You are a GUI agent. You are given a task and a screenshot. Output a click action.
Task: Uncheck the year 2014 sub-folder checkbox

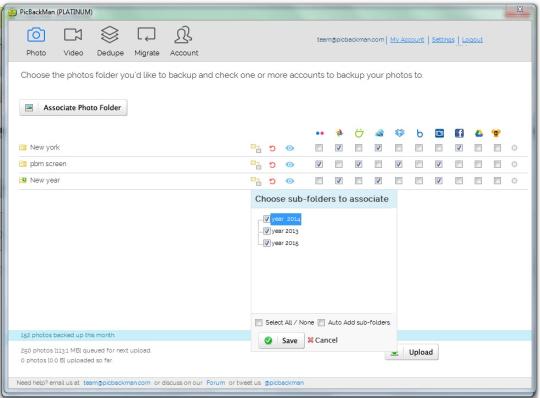pyautogui.click(x=267, y=219)
